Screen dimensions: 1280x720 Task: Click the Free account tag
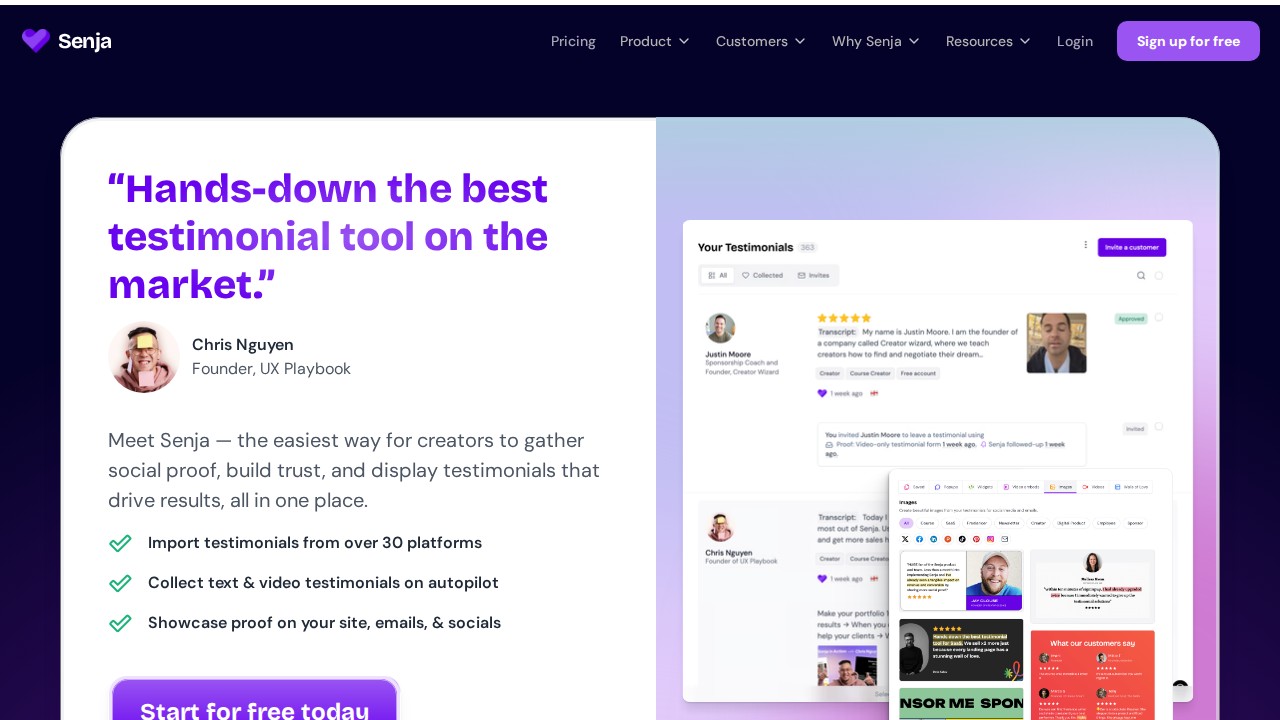[918, 373]
